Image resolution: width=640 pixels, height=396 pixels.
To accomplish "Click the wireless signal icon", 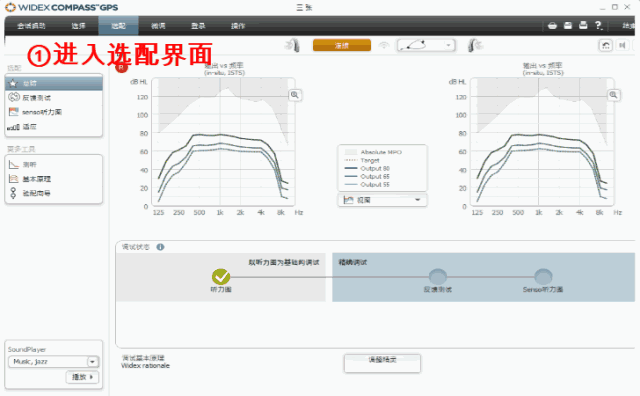I will (384, 45).
